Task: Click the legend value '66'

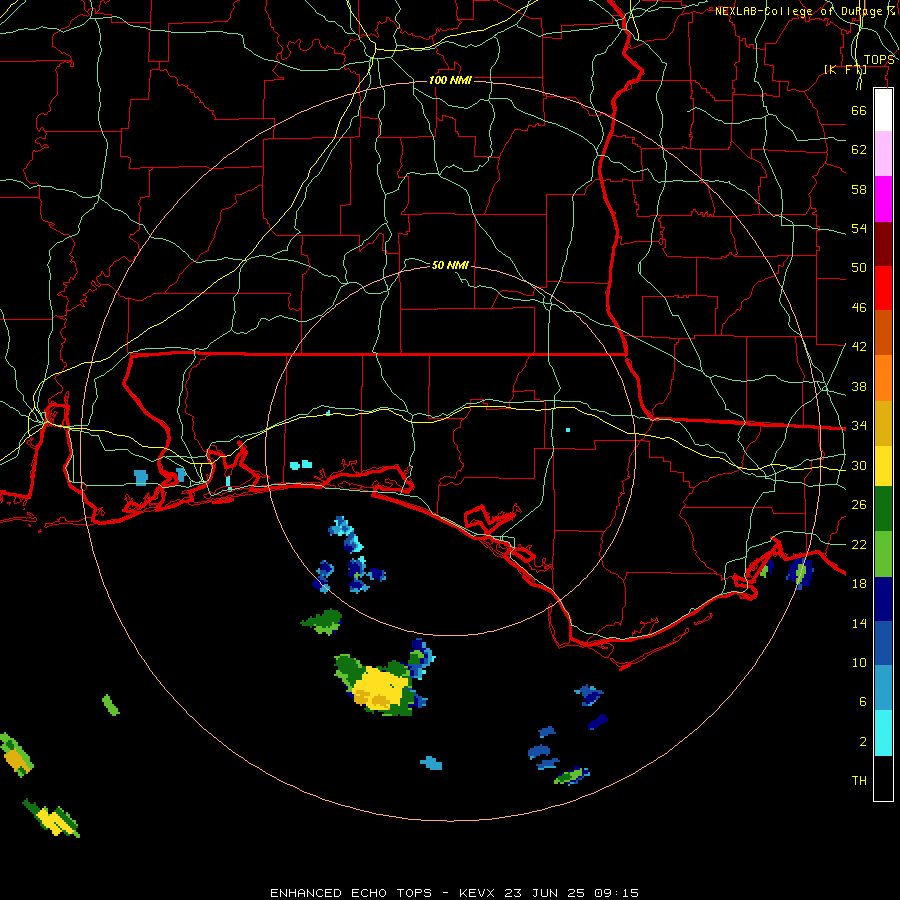Action: (859, 111)
